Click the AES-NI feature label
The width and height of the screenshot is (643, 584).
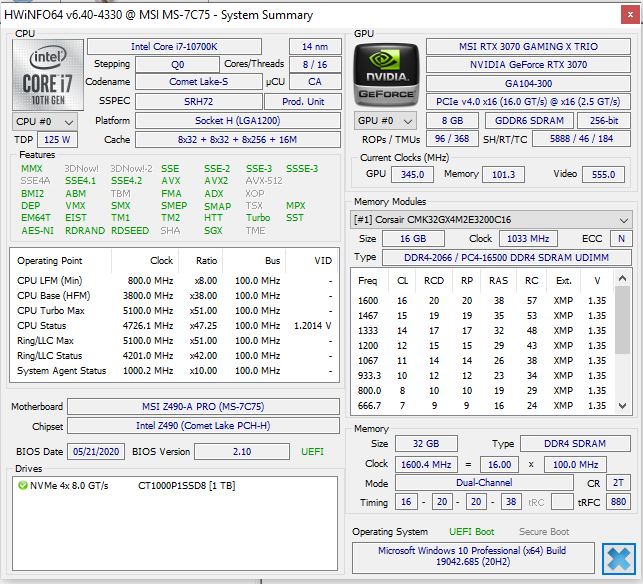(x=37, y=231)
